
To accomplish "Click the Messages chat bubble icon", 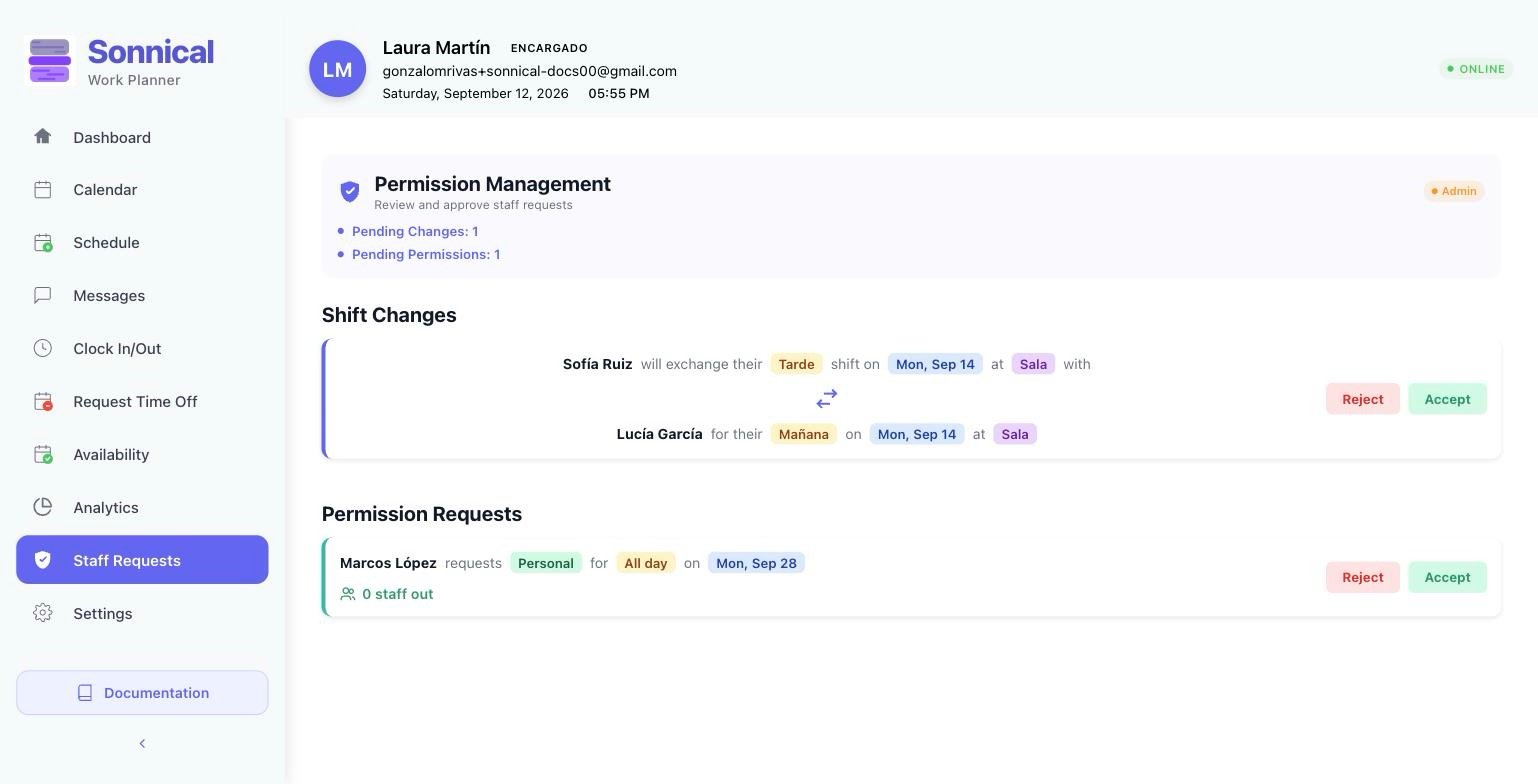I will (x=42, y=295).
